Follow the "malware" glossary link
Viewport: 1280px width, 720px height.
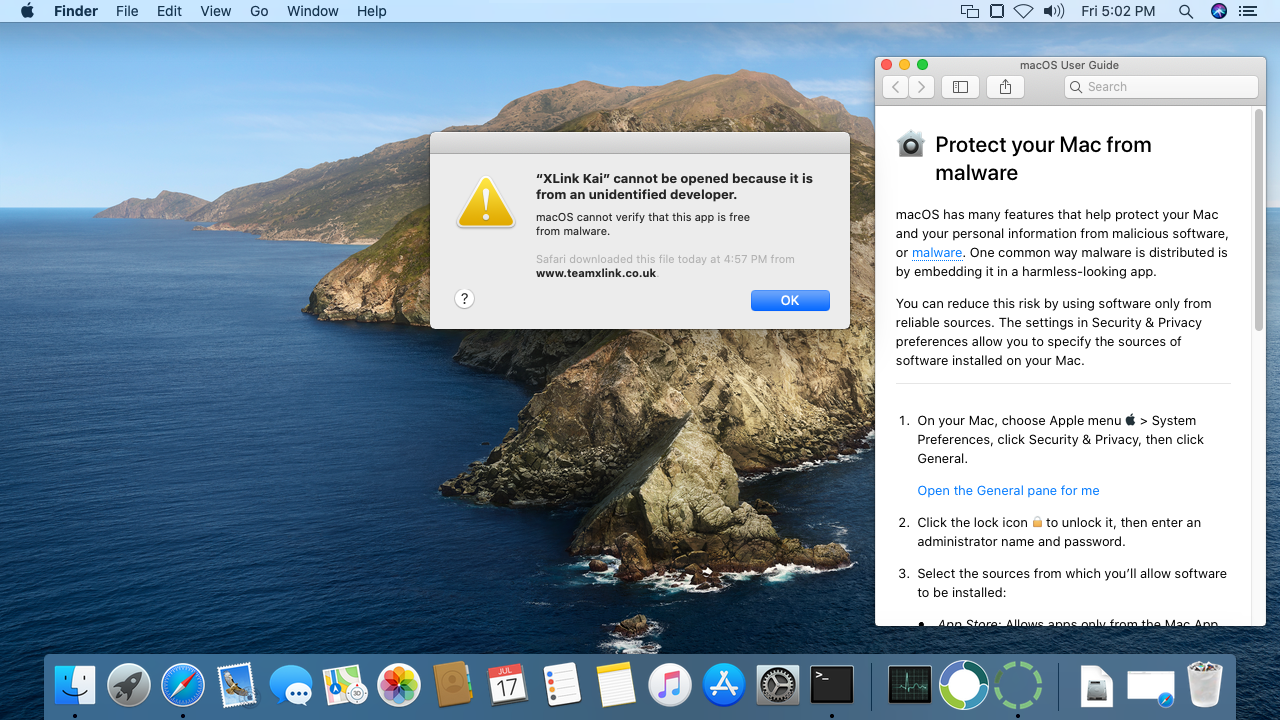pyautogui.click(x=937, y=253)
